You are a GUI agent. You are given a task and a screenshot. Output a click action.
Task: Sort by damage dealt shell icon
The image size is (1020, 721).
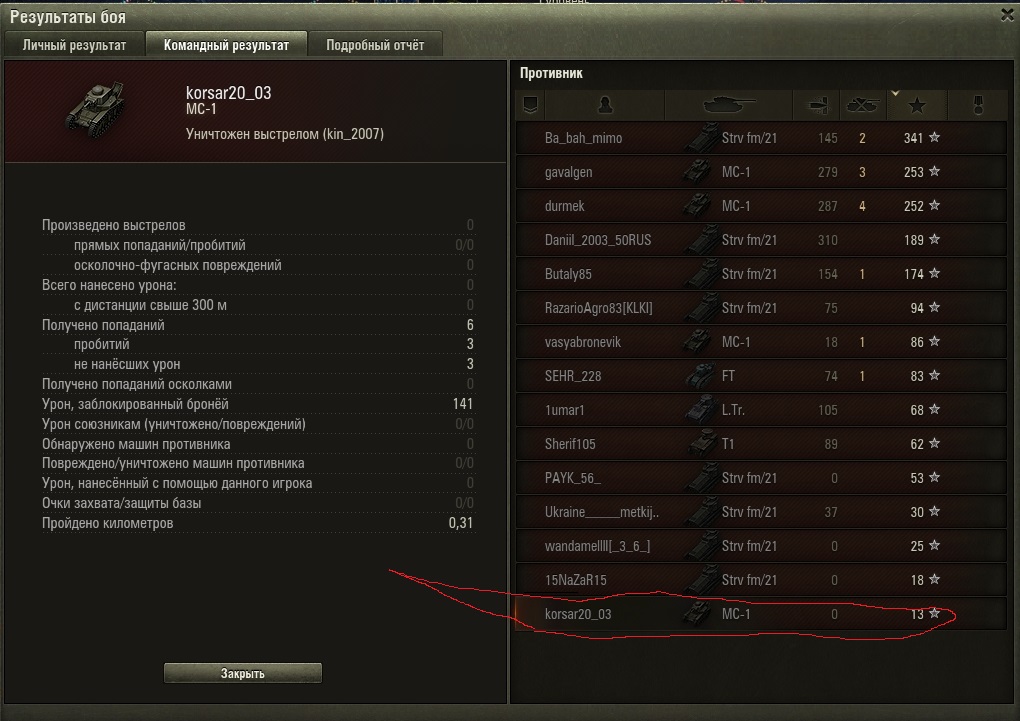point(816,105)
